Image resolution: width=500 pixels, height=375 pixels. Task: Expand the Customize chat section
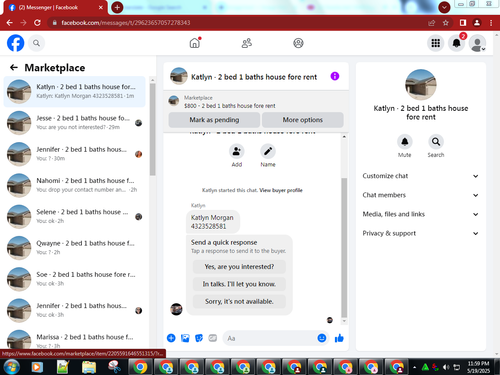420,176
